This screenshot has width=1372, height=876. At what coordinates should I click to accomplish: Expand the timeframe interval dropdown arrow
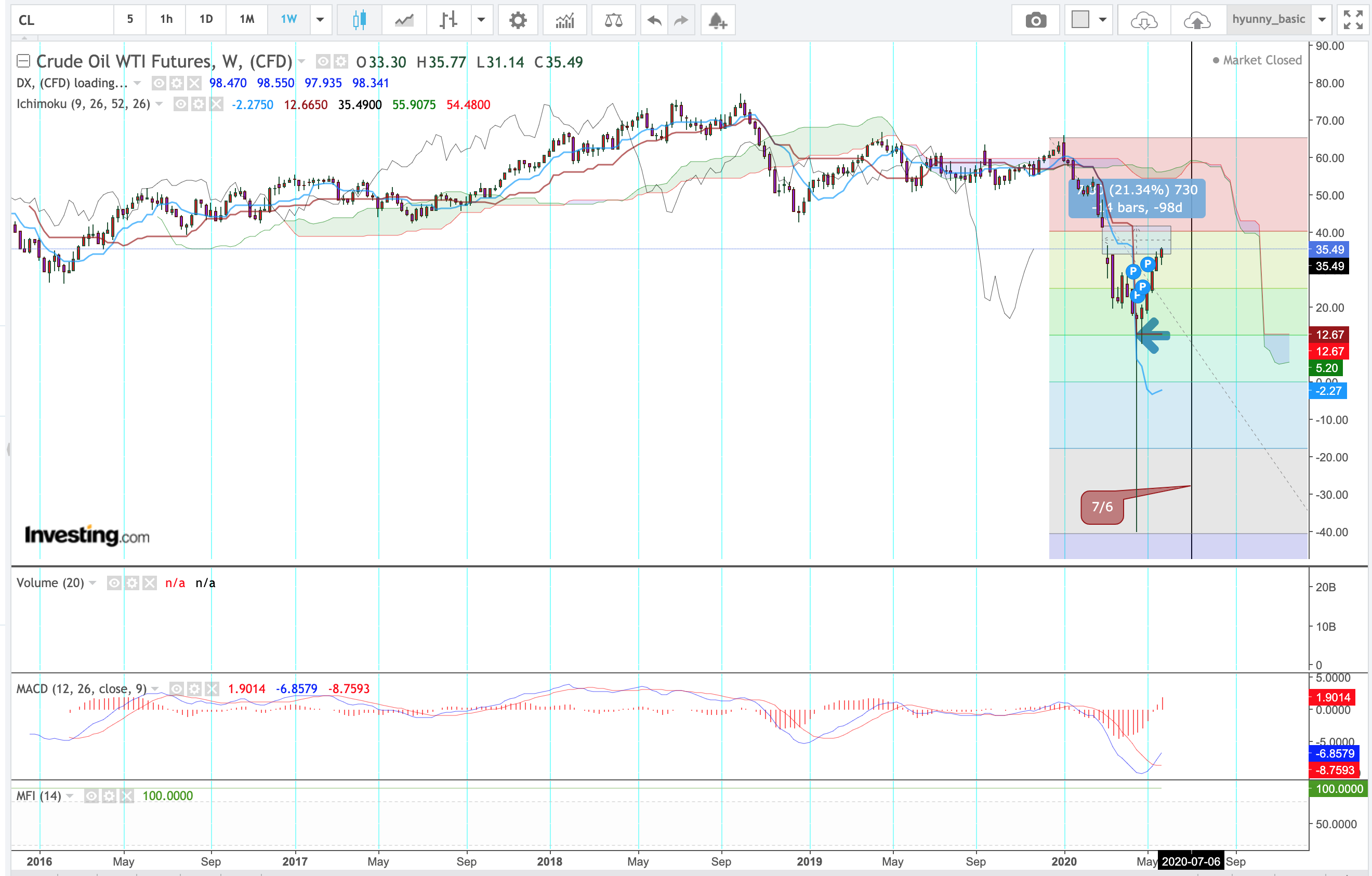pyautogui.click(x=320, y=20)
